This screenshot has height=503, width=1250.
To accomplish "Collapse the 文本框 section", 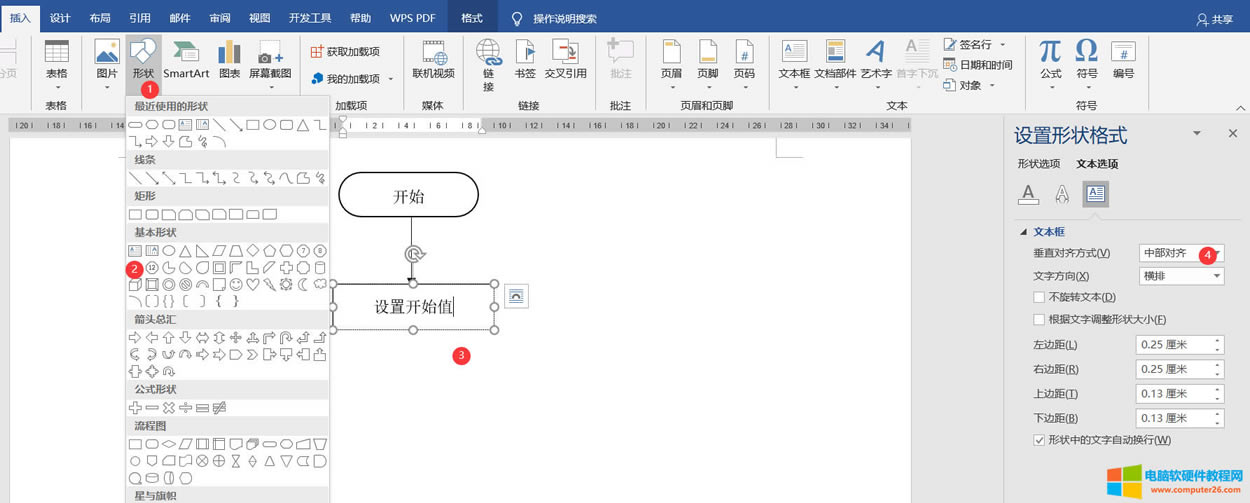I will tap(1023, 232).
